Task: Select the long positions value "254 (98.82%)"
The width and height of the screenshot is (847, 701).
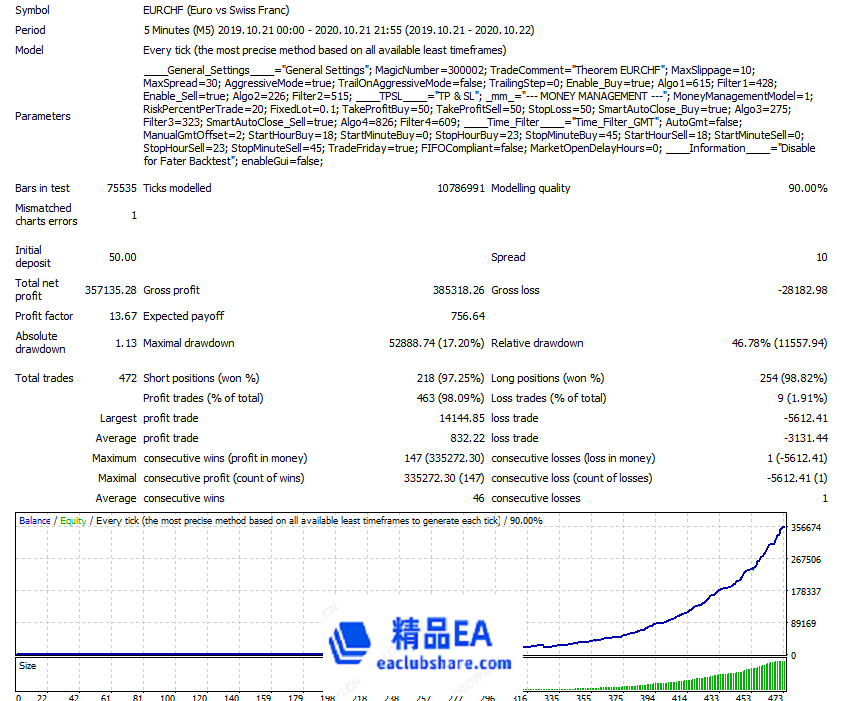Action: [x=794, y=379]
